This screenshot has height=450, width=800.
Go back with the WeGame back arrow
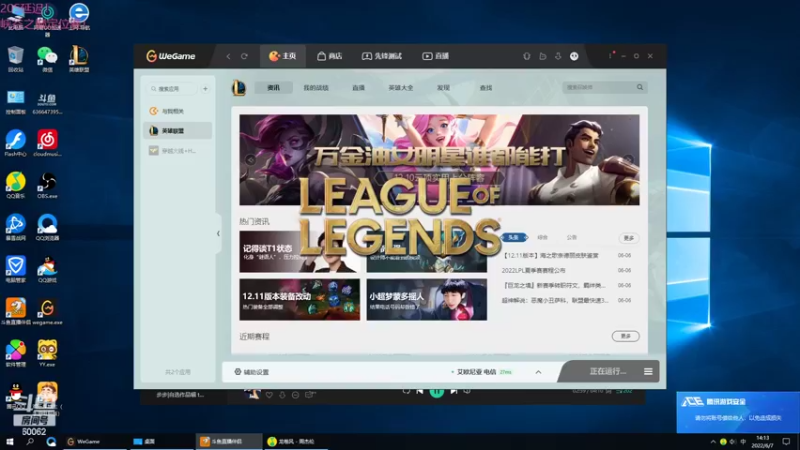(228, 56)
